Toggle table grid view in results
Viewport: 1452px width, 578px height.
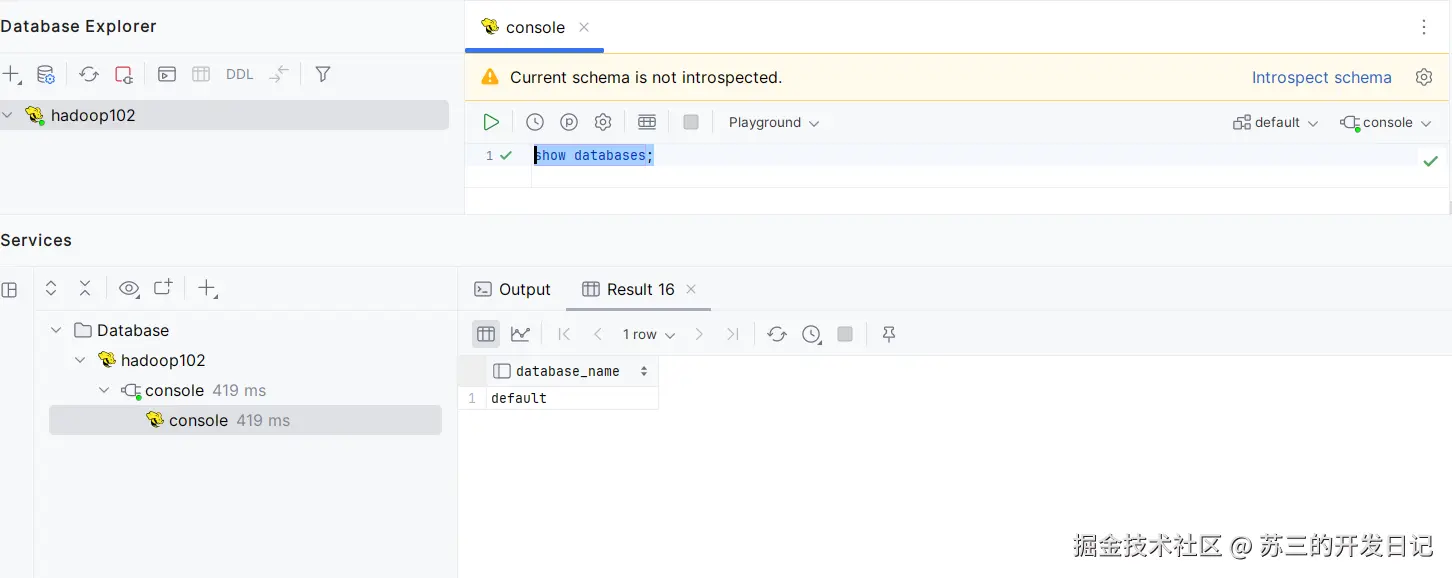[x=486, y=334]
